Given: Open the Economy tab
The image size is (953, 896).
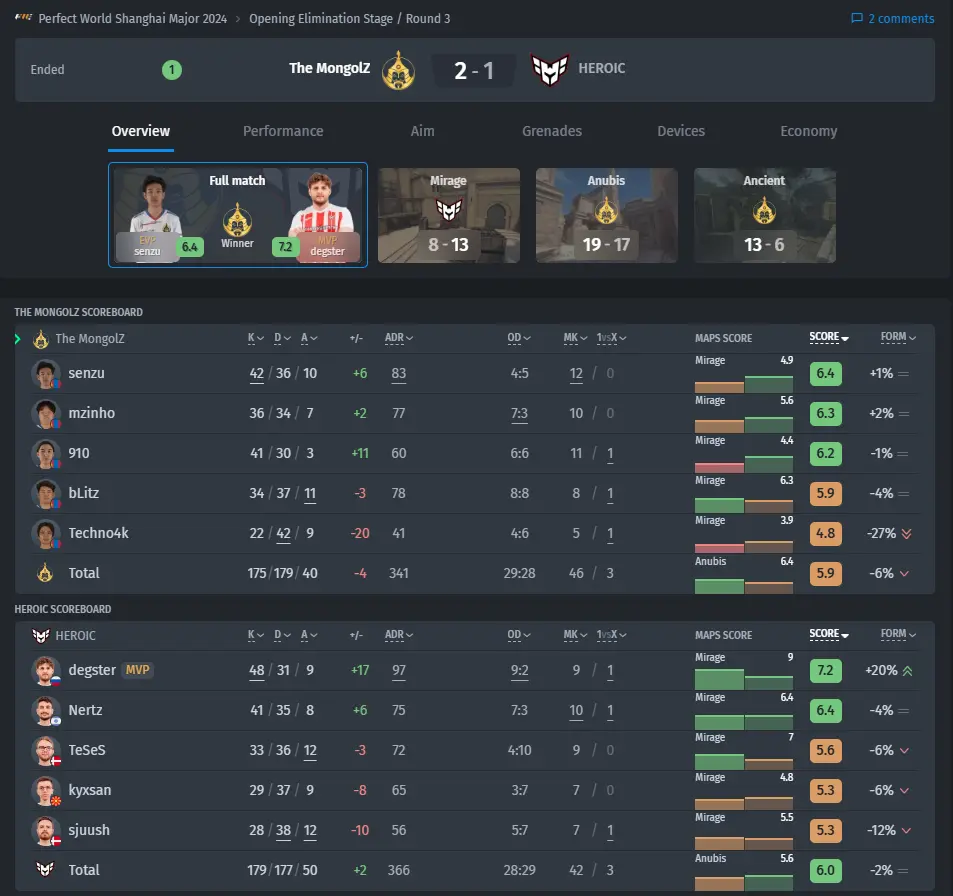Looking at the screenshot, I should point(808,131).
